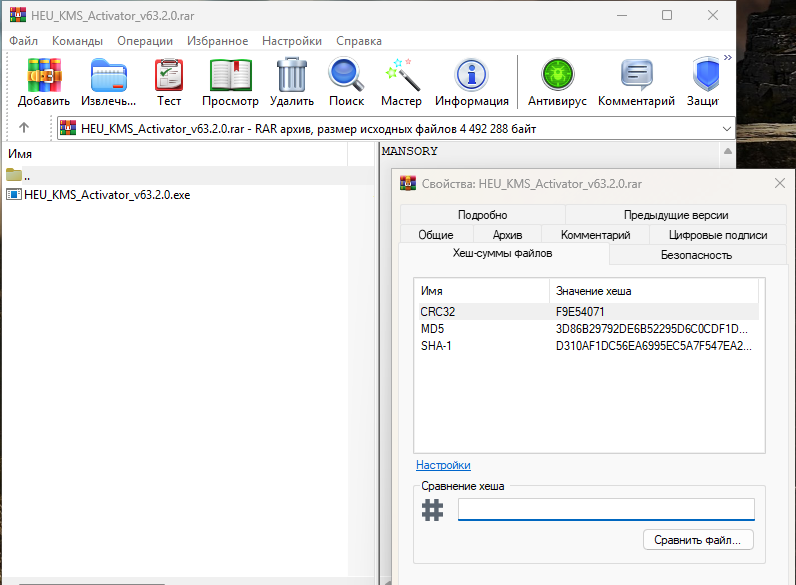Close the Свойства properties dialog
The height and width of the screenshot is (585, 796).
[x=780, y=183]
